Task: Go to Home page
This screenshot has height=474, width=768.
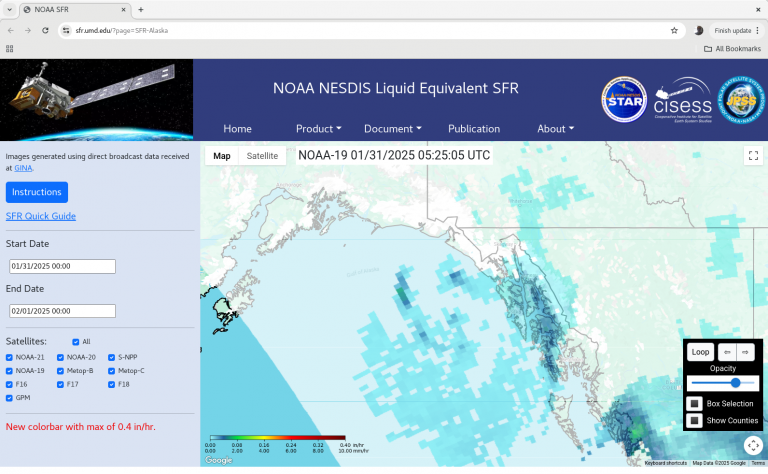Action: (x=238, y=129)
